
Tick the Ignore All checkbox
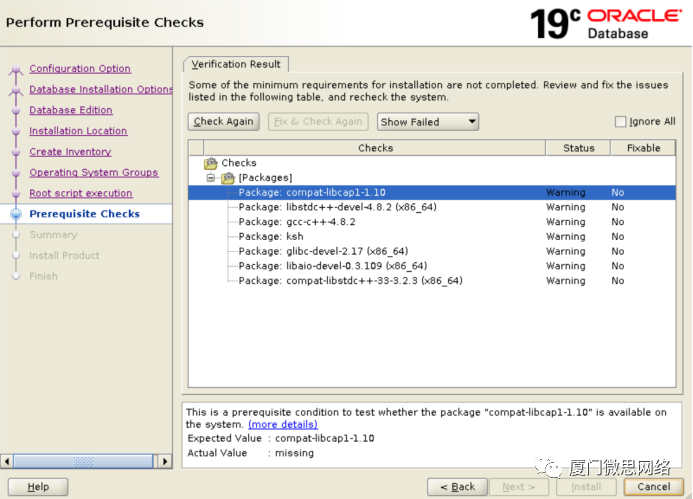(621, 122)
